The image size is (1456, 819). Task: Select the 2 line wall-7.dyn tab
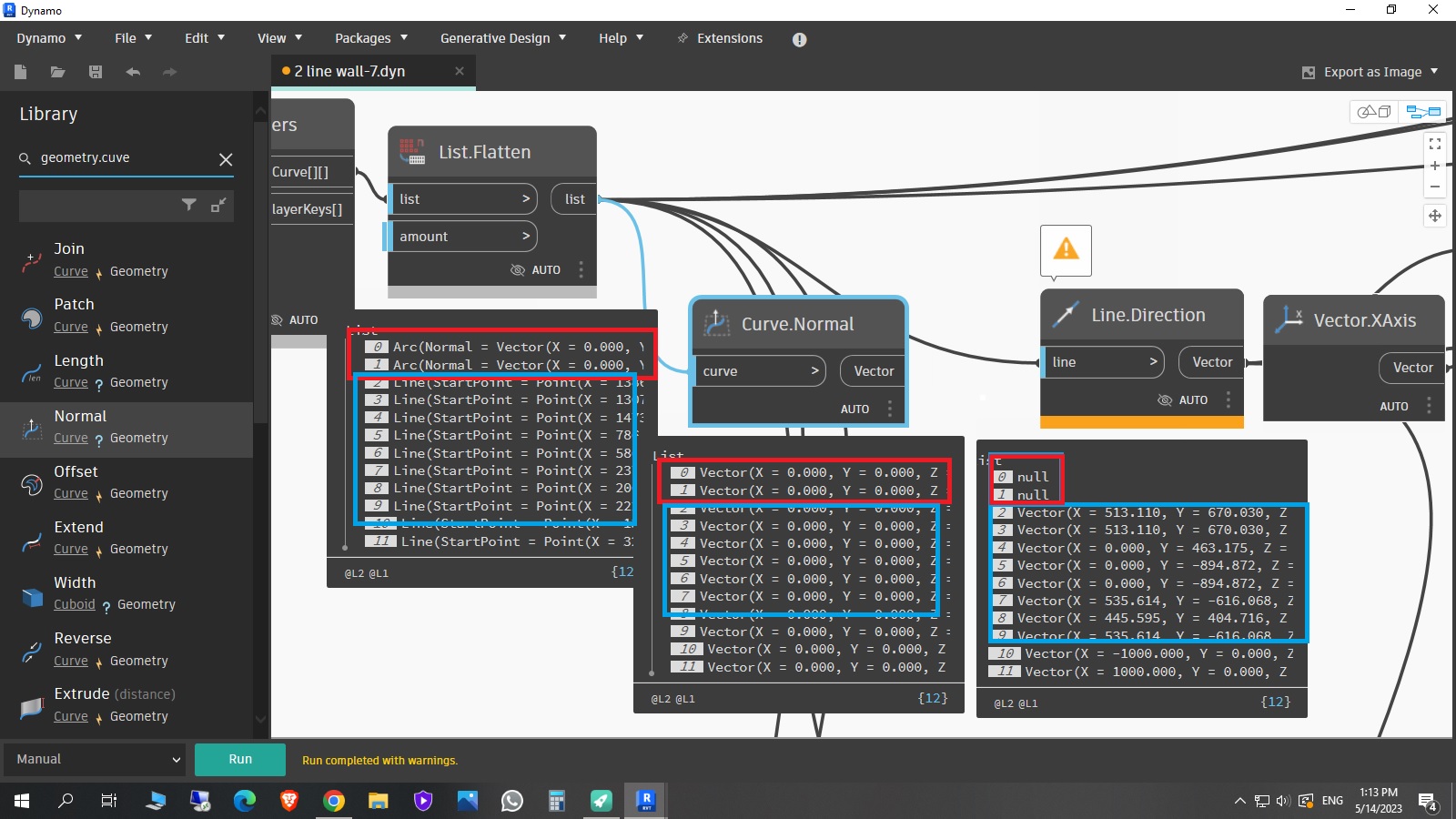pos(373,71)
